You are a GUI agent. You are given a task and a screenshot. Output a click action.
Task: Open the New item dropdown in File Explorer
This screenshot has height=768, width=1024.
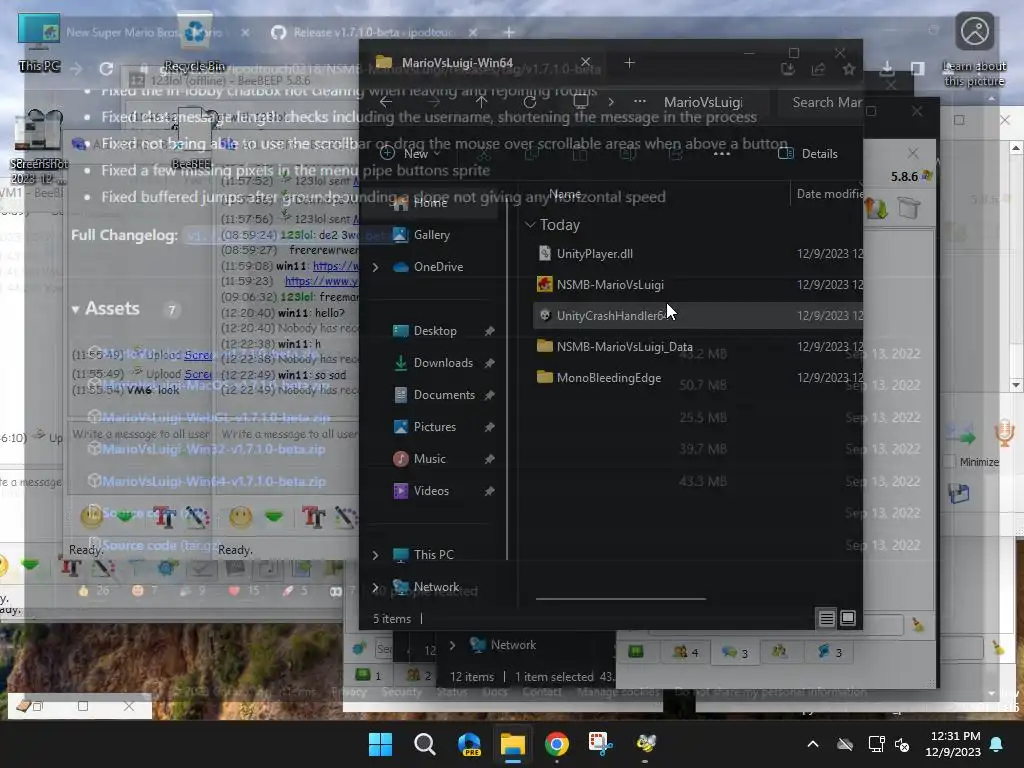[x=409, y=153]
